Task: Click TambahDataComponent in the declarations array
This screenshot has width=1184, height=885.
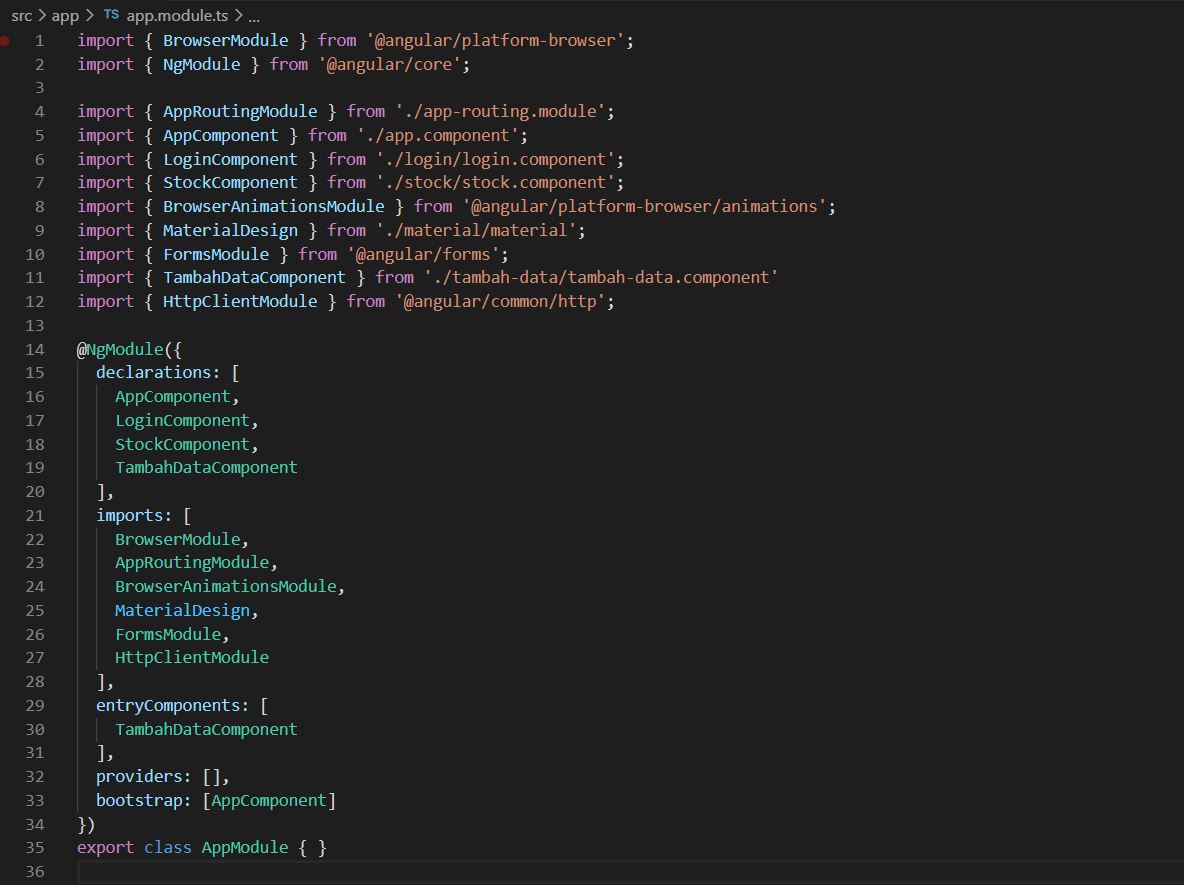Action: click(x=206, y=467)
